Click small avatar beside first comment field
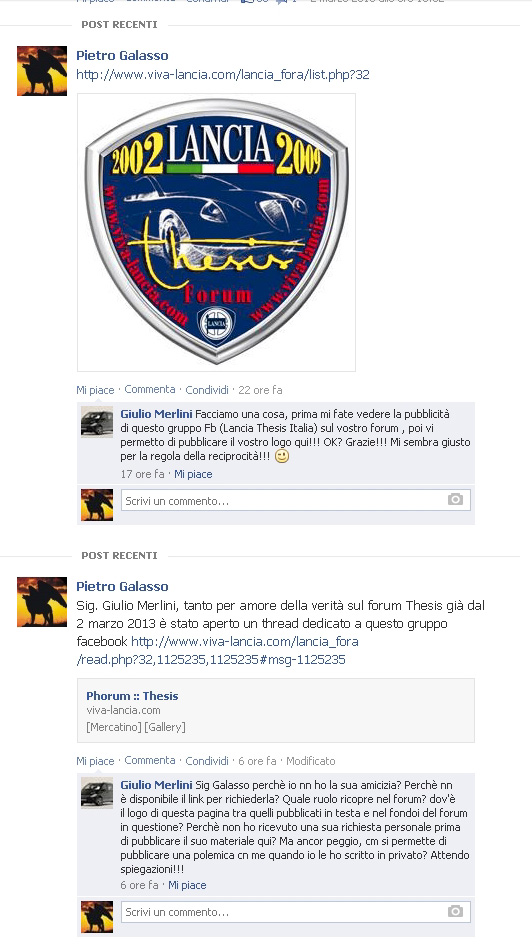This screenshot has height=947, width=532. tap(97, 505)
